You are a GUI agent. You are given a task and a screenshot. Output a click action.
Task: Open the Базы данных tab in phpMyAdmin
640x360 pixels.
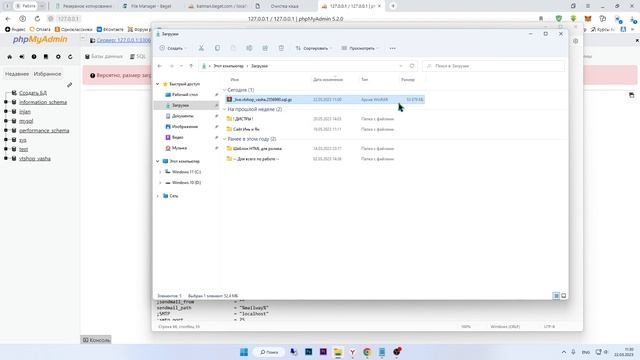(104, 56)
